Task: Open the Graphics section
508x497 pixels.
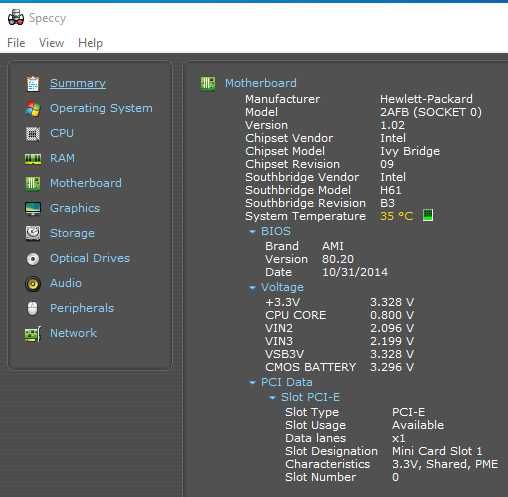Action: point(75,208)
